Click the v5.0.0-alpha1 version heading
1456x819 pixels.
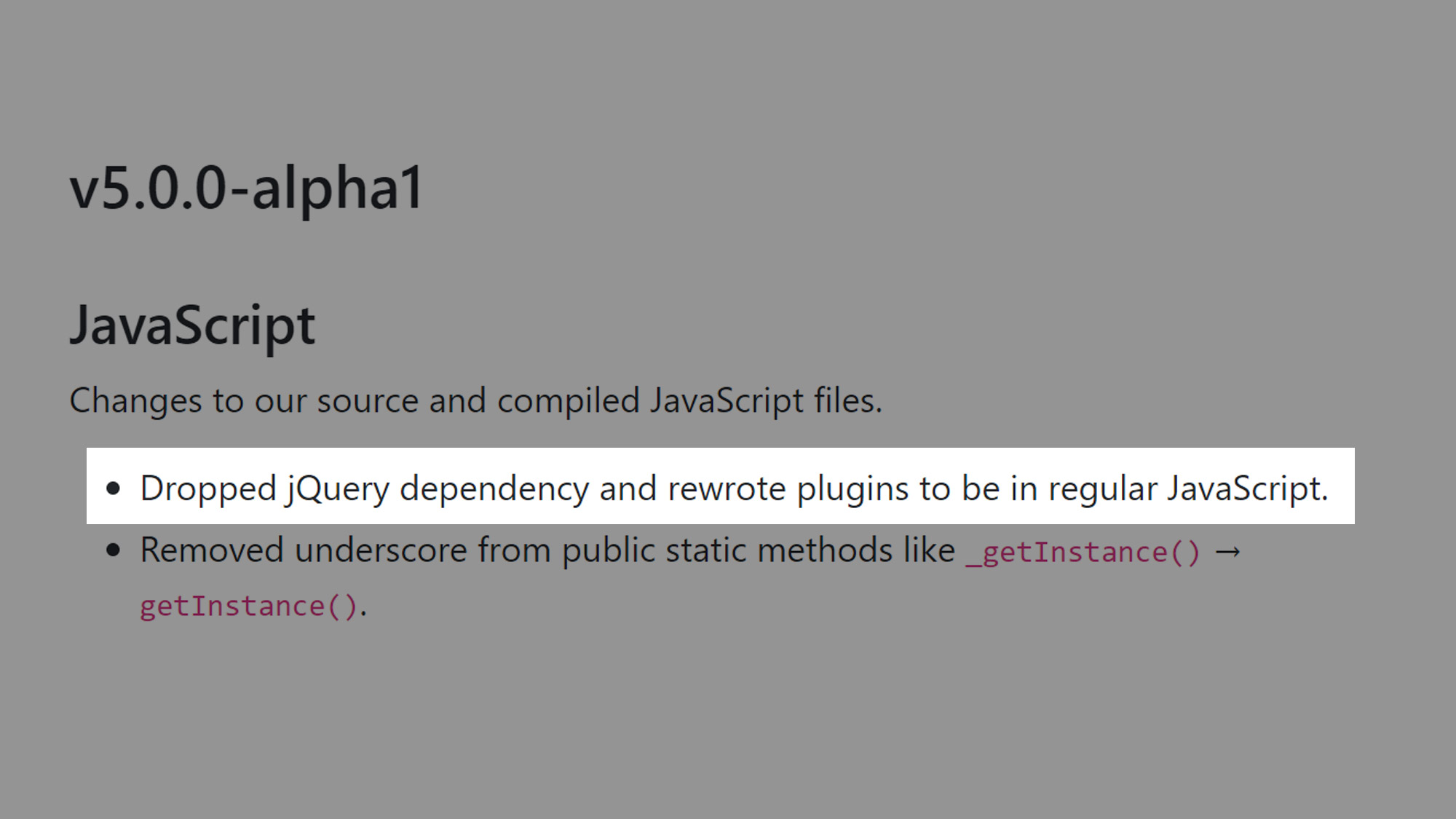[x=246, y=189]
